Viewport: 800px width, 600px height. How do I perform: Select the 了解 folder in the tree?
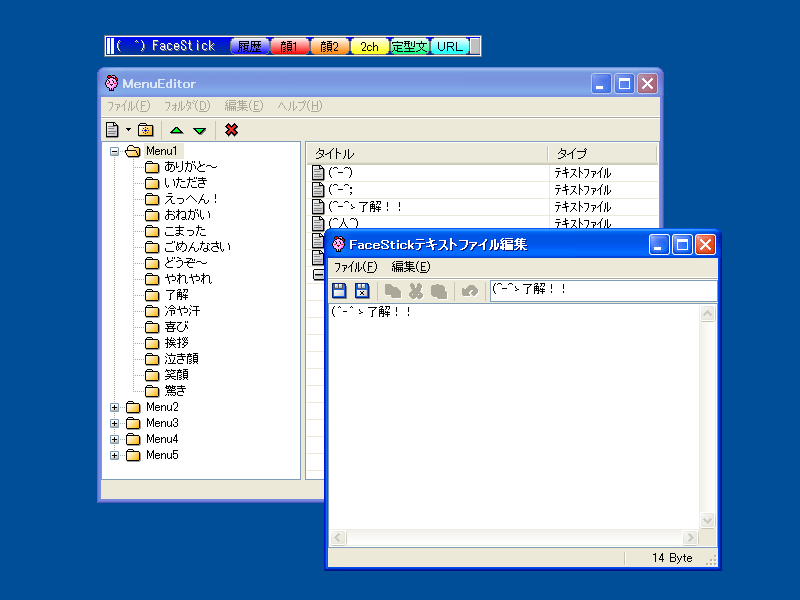pyautogui.click(x=177, y=295)
